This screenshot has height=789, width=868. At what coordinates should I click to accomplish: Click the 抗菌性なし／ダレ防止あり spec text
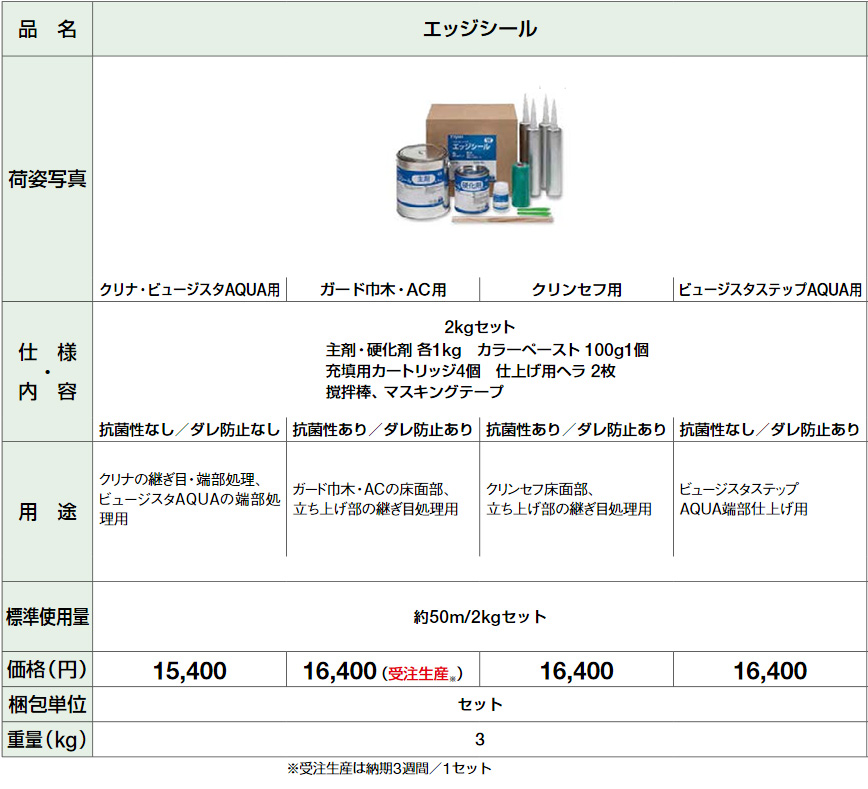point(770,430)
